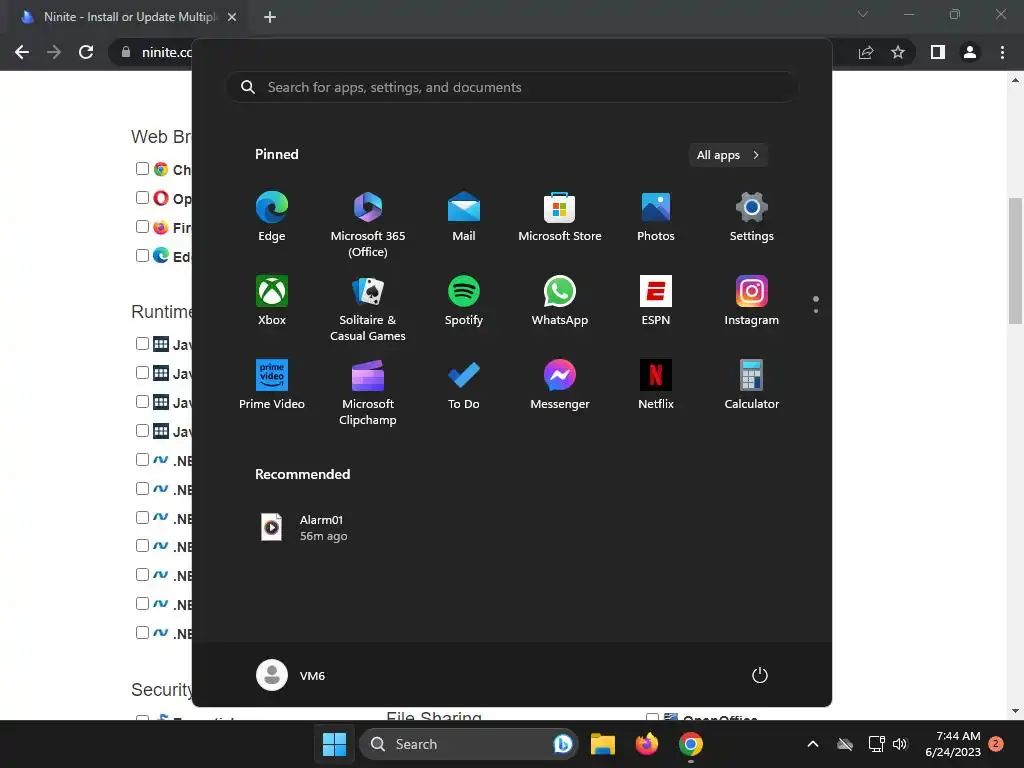Open the VM6 user account menu
Image resolution: width=1024 pixels, height=768 pixels.
(291, 675)
